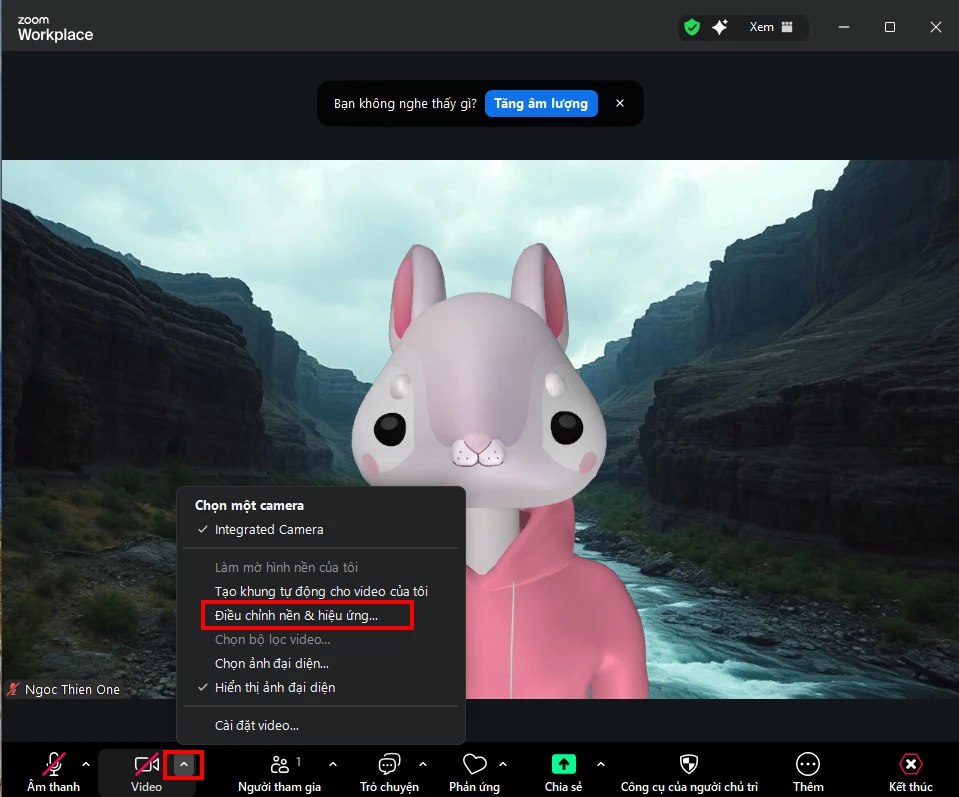Open the Thêm more options icon
This screenshot has height=797, width=959.
coord(808,766)
